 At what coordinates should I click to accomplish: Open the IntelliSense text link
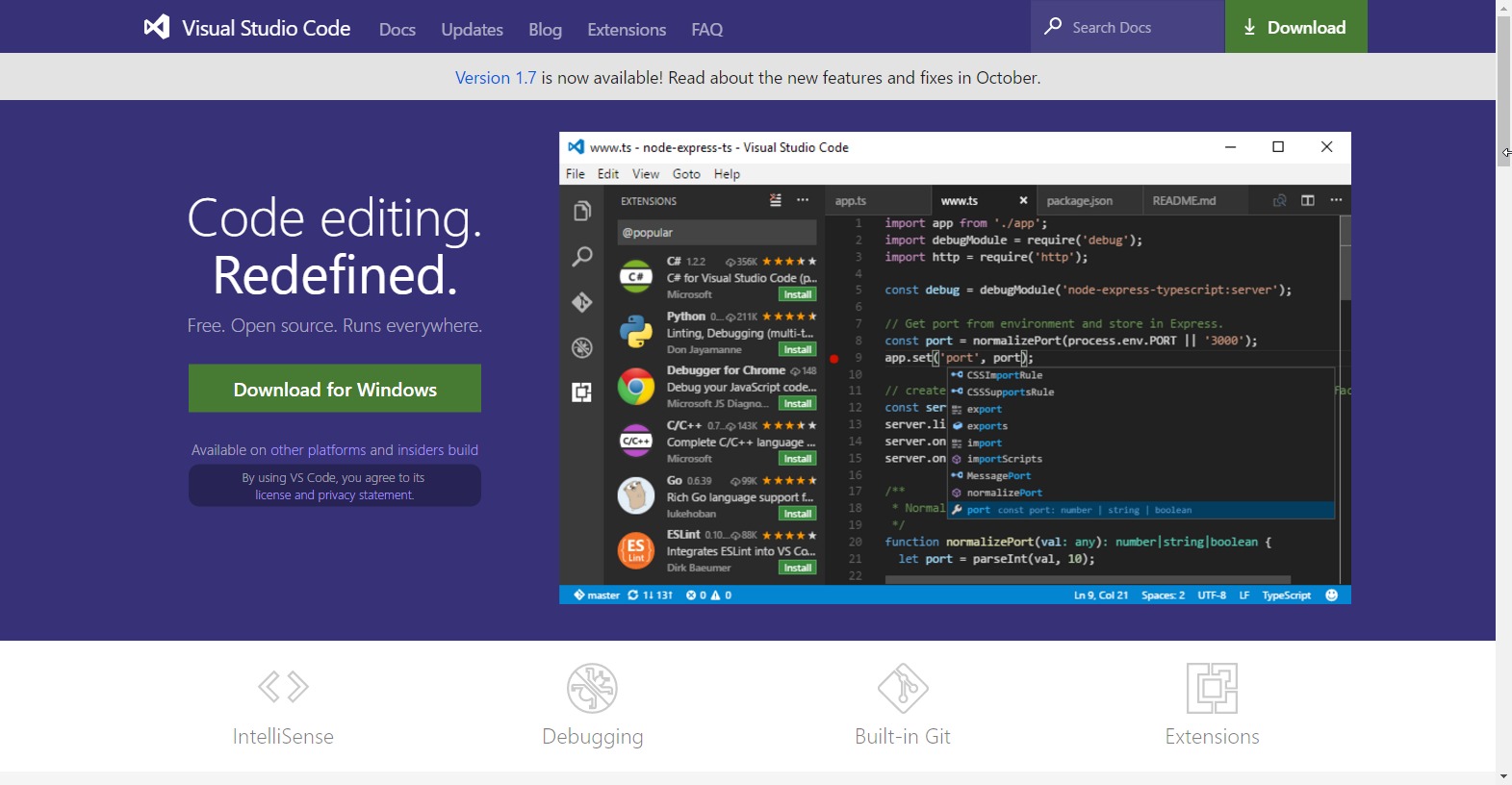283,737
